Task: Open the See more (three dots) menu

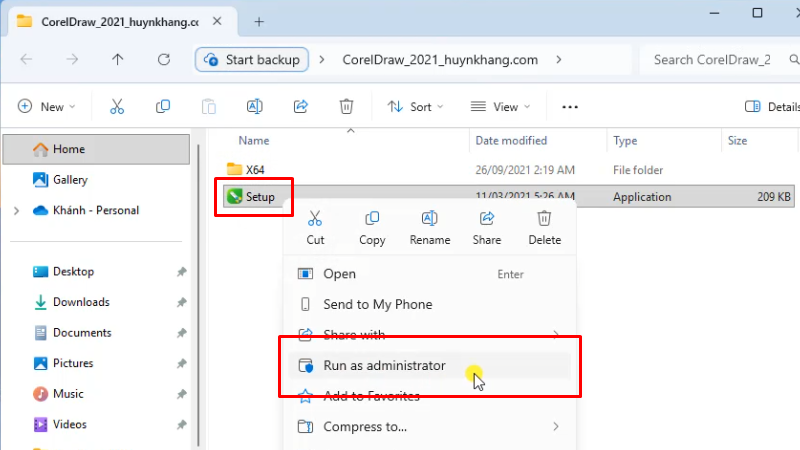Action: 570,107
